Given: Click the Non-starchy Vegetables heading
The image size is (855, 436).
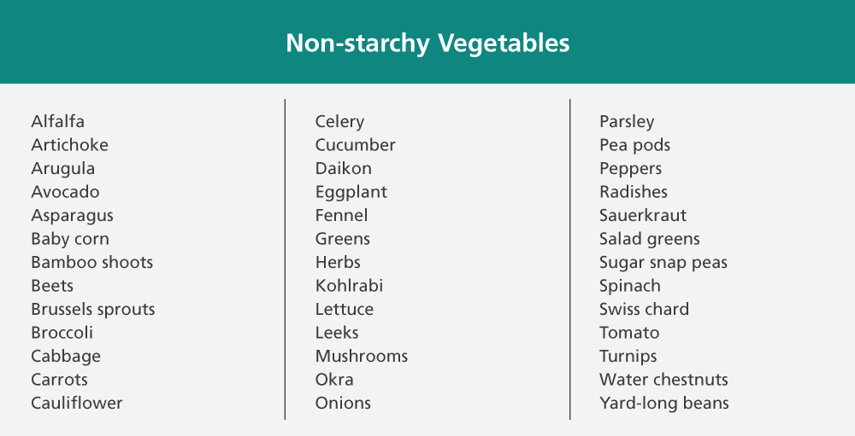Looking at the screenshot, I should 428,43.
